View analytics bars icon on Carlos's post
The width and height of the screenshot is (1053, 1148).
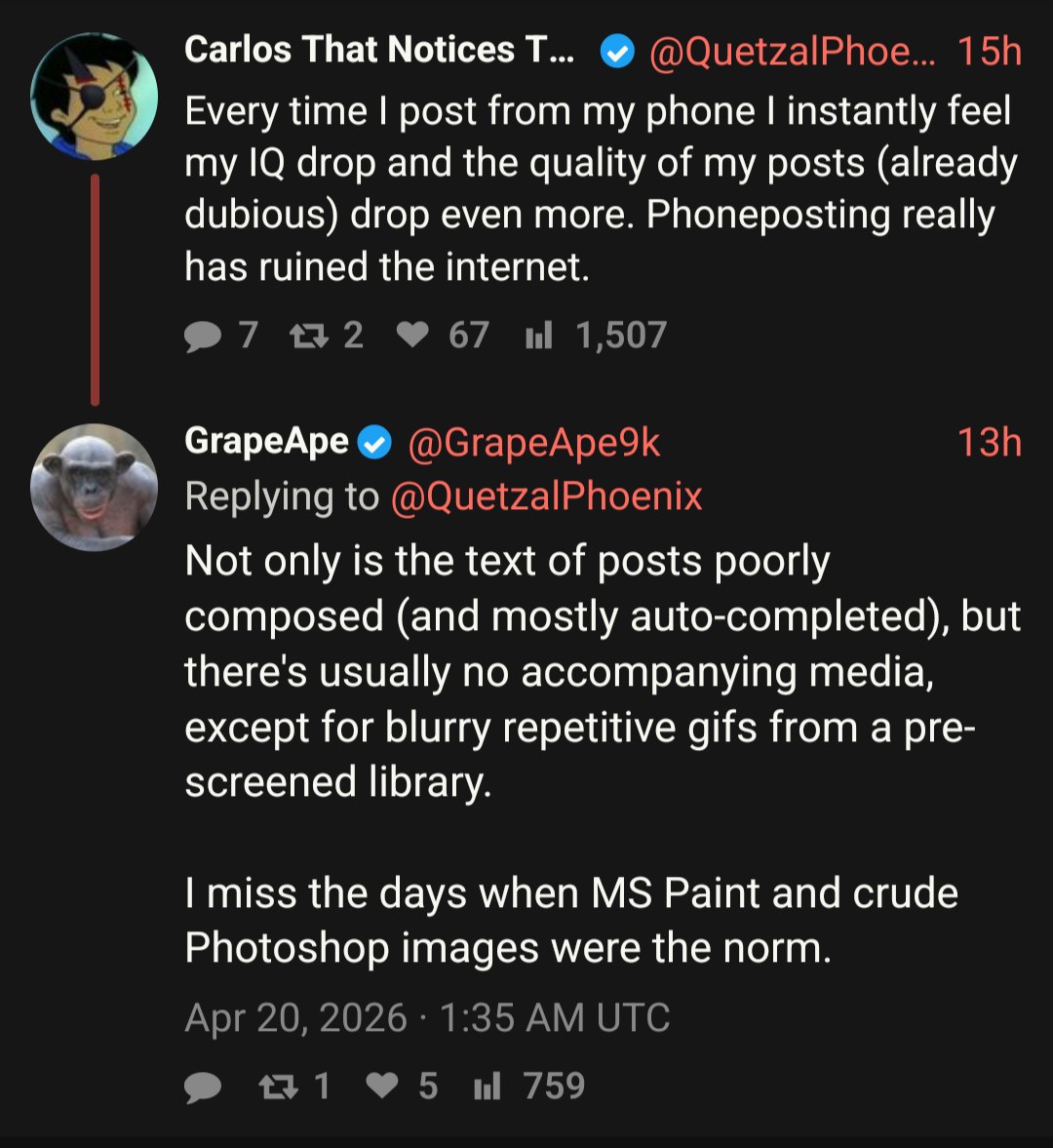[538, 336]
